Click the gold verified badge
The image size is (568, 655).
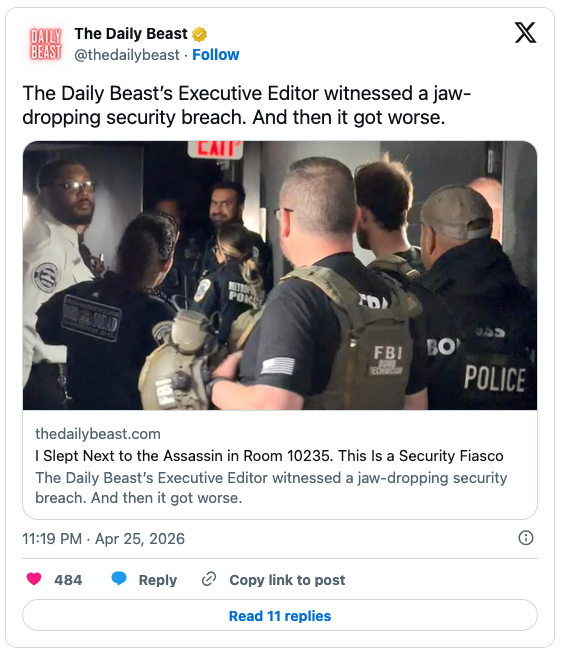coord(199,34)
